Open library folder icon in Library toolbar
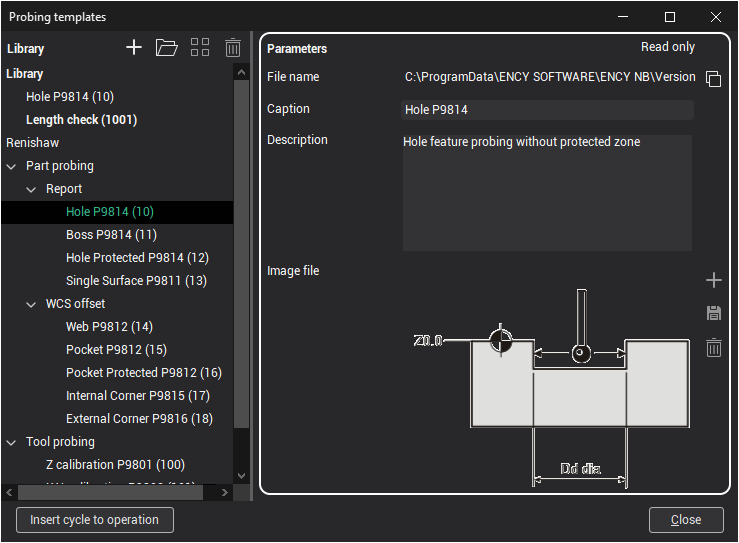 click(x=166, y=48)
